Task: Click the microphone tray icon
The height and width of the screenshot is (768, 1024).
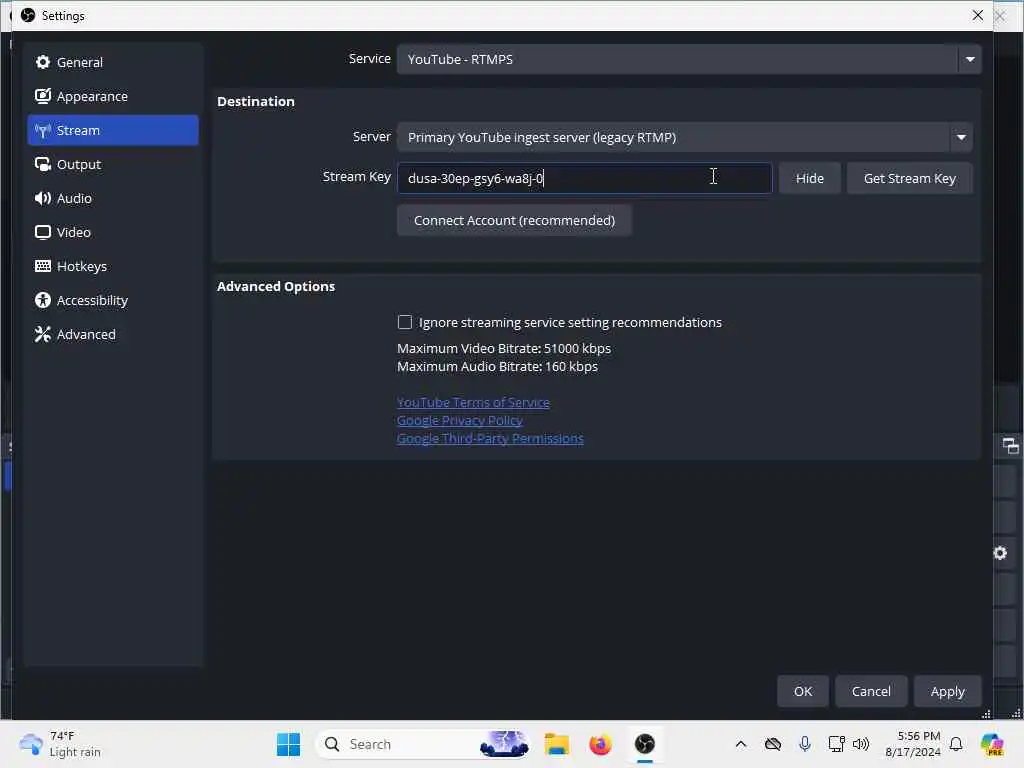Action: 805,744
